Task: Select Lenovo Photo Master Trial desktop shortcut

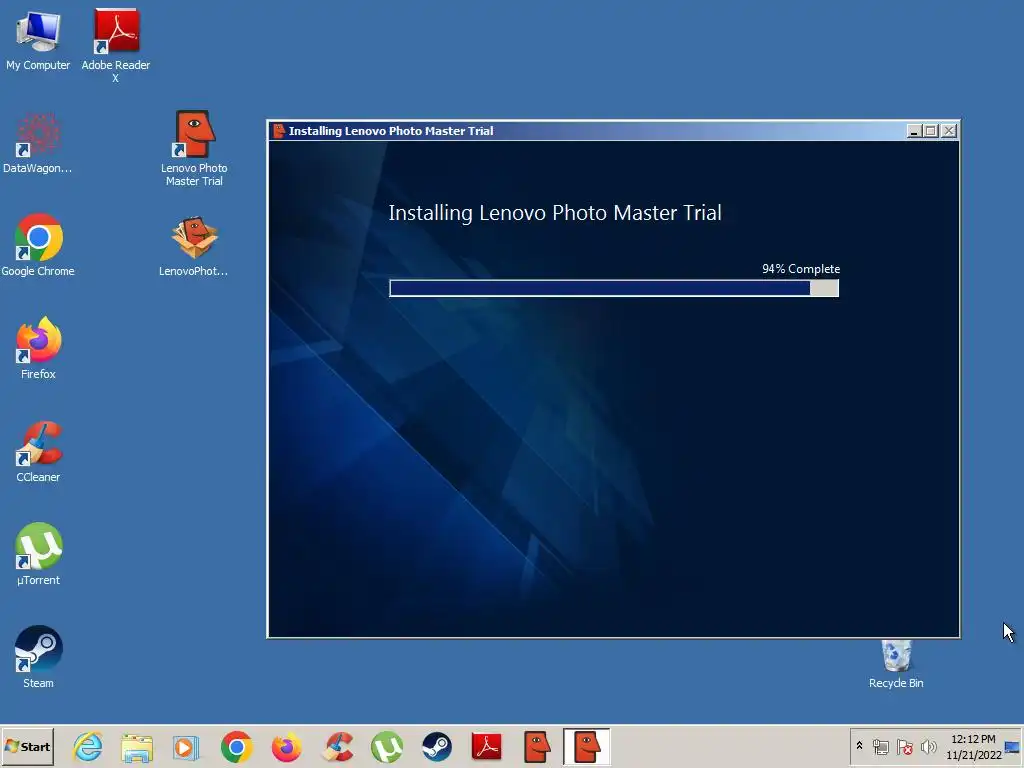Action: tap(194, 149)
